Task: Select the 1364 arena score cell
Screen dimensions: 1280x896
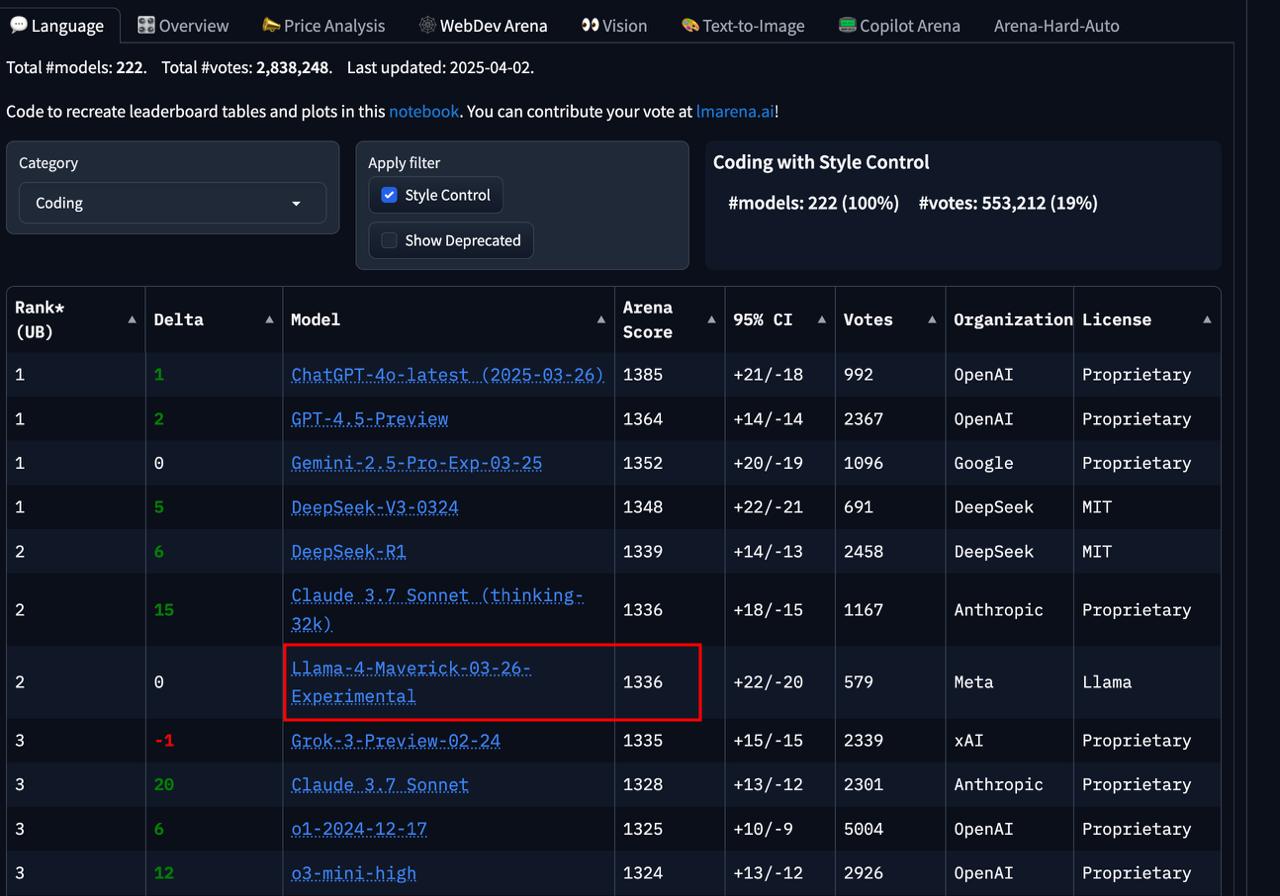Action: tap(670, 419)
